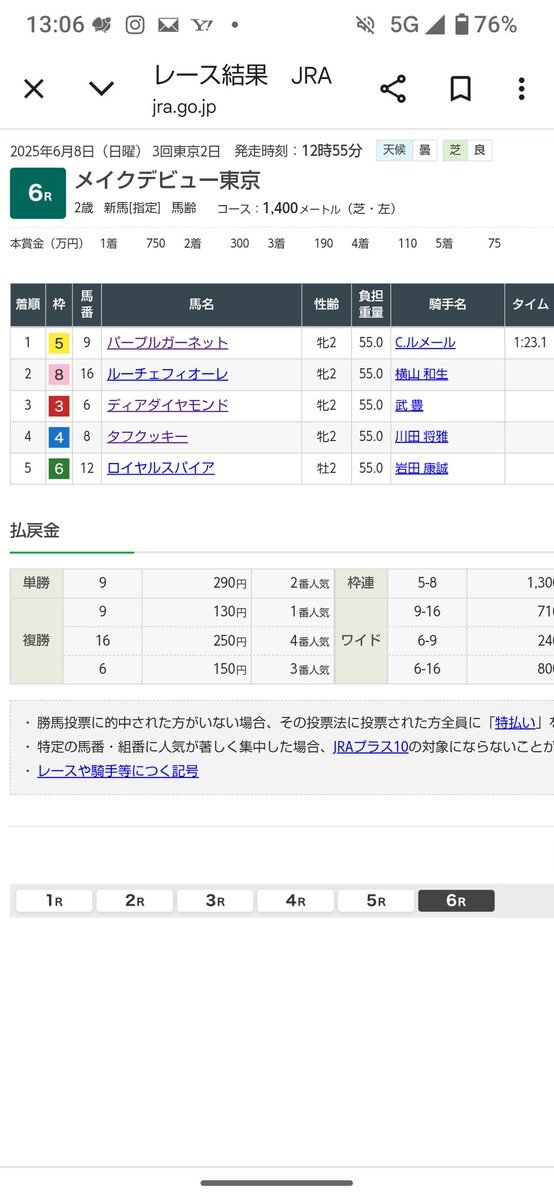
Task: Tap the share icon
Action: tap(393, 89)
